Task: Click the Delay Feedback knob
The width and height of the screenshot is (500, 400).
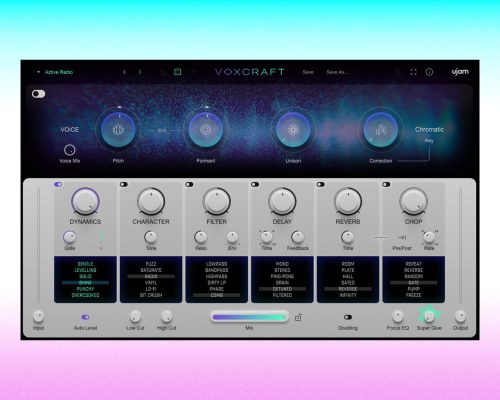Action: click(x=297, y=237)
